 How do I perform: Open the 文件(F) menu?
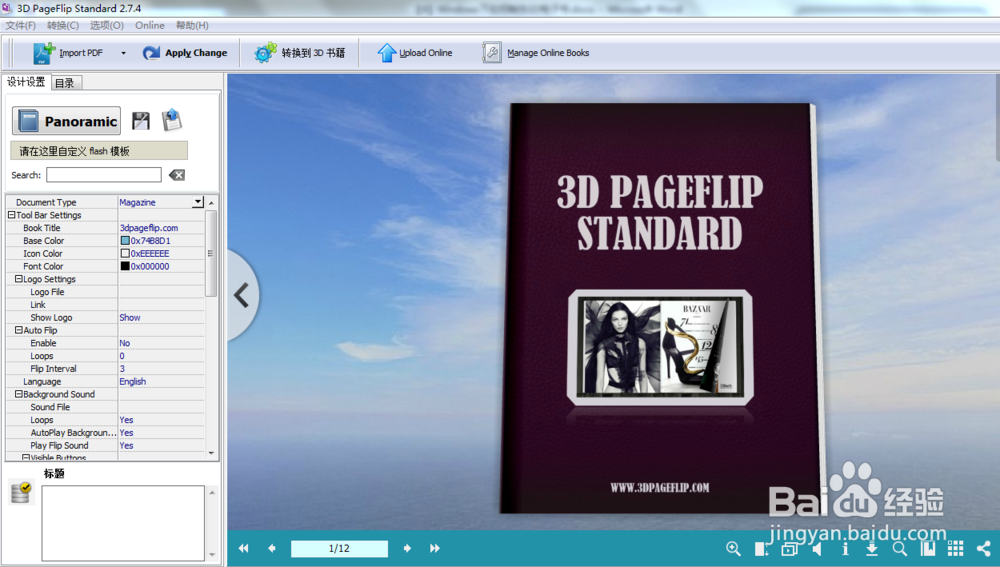click(x=20, y=26)
